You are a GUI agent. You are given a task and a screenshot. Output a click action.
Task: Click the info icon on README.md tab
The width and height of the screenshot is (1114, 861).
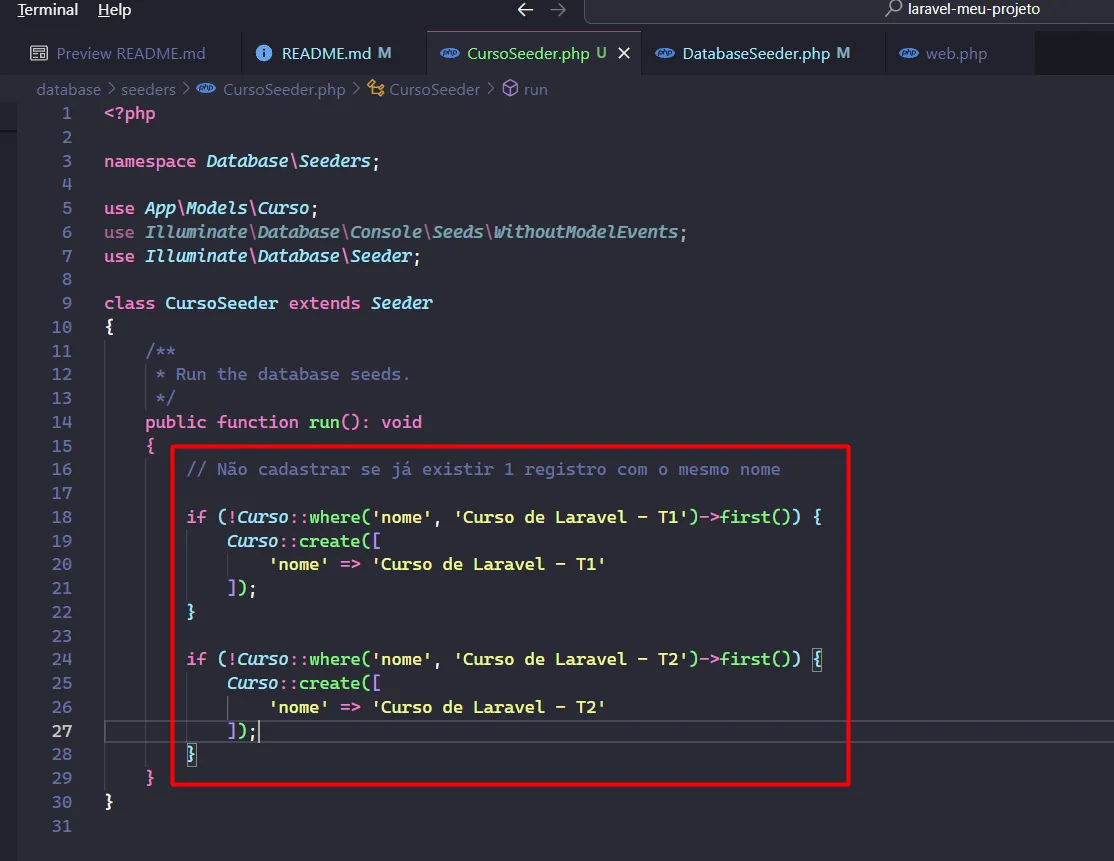point(264,53)
